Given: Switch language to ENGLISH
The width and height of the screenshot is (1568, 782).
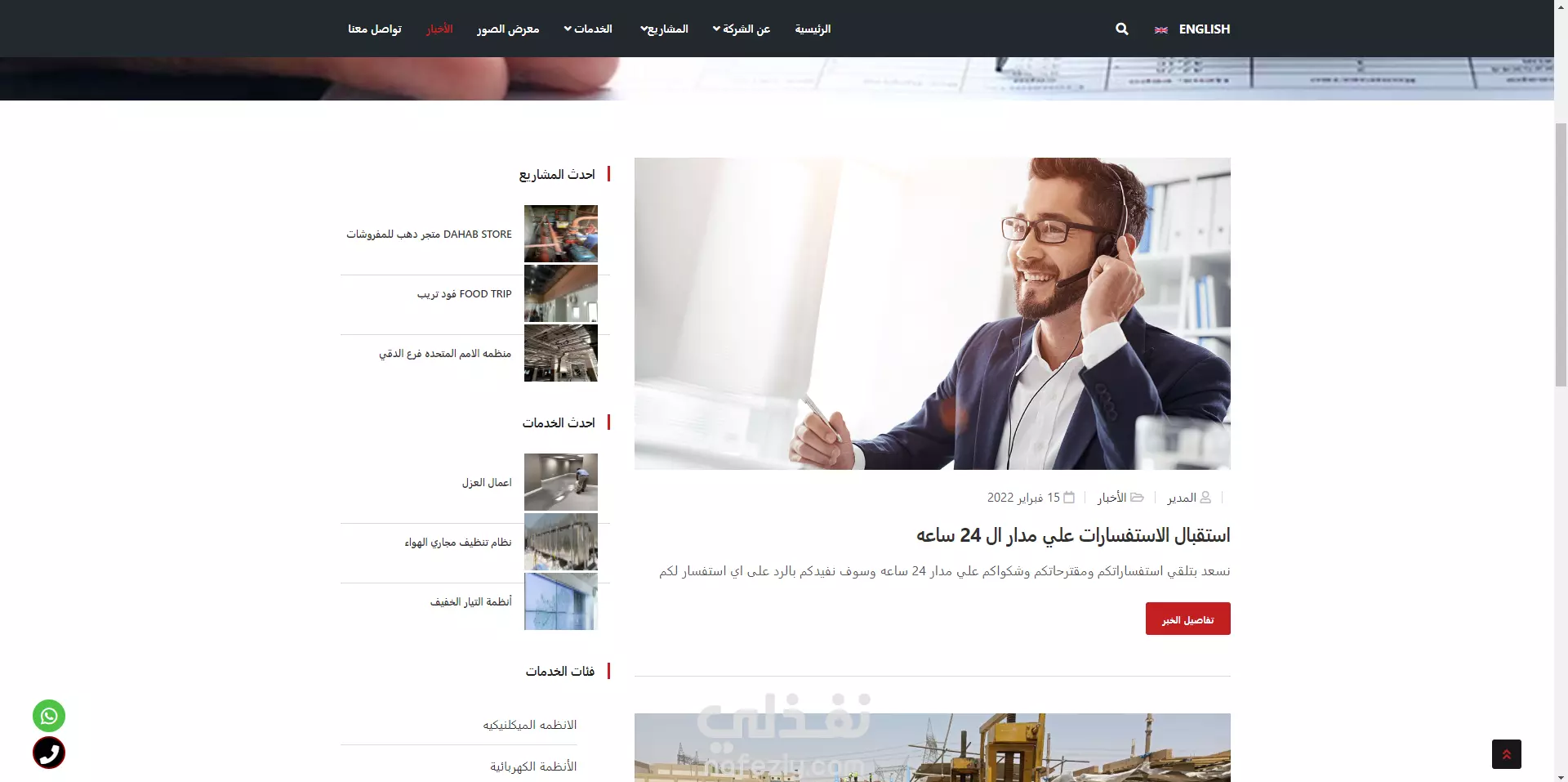Looking at the screenshot, I should coord(1204,29).
